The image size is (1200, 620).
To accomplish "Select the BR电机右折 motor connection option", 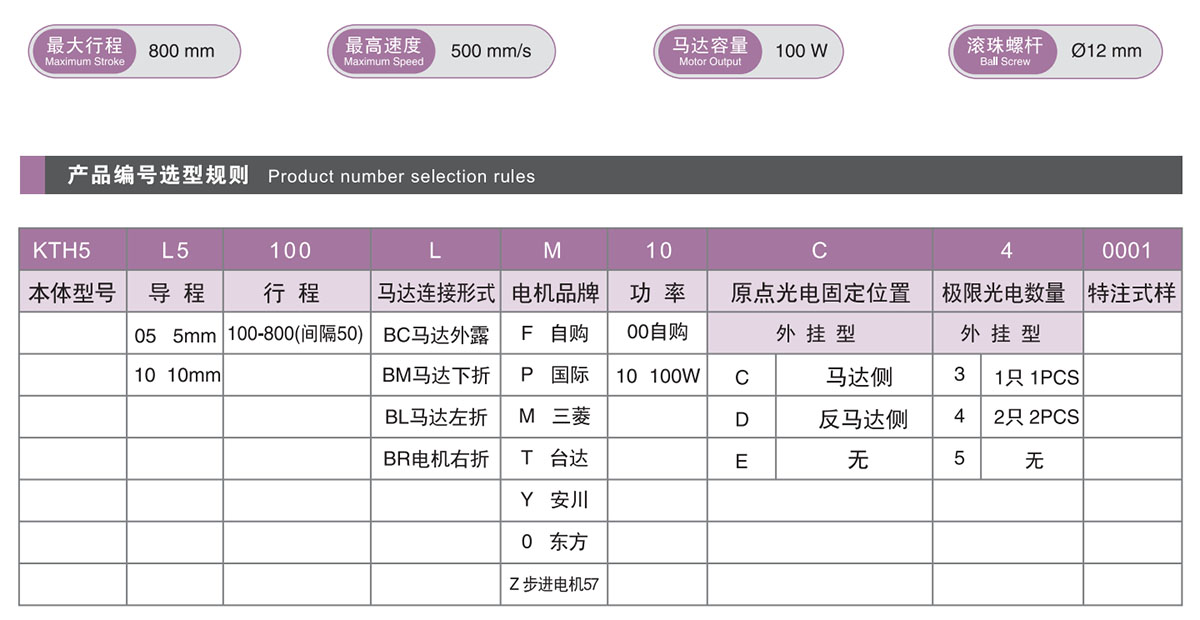I will pos(436,458).
